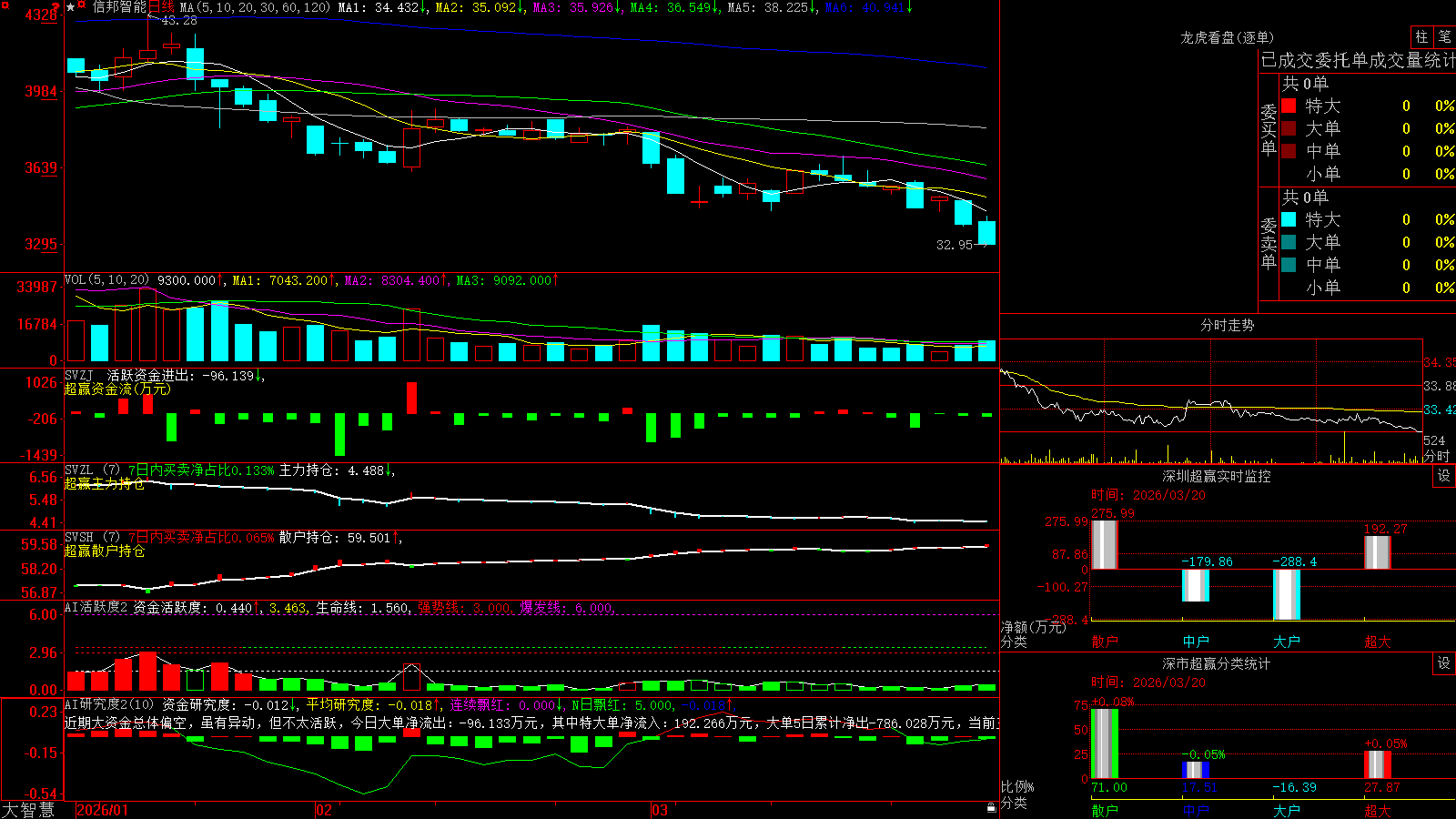Image resolution: width=1456 pixels, height=819 pixels.
Task: Click the lock icon at chart bottom-right
Action: [992, 808]
